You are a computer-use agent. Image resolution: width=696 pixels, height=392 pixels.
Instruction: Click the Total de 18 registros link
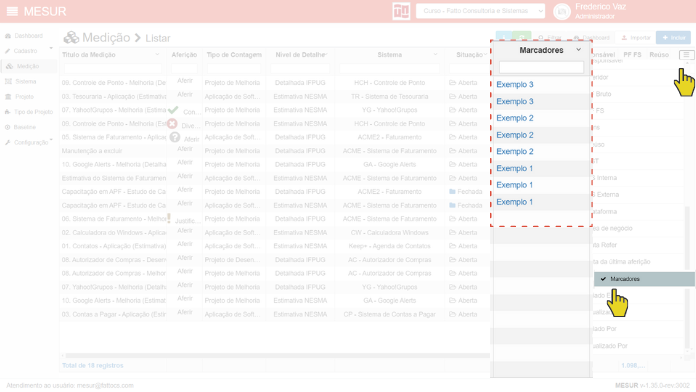point(93,365)
